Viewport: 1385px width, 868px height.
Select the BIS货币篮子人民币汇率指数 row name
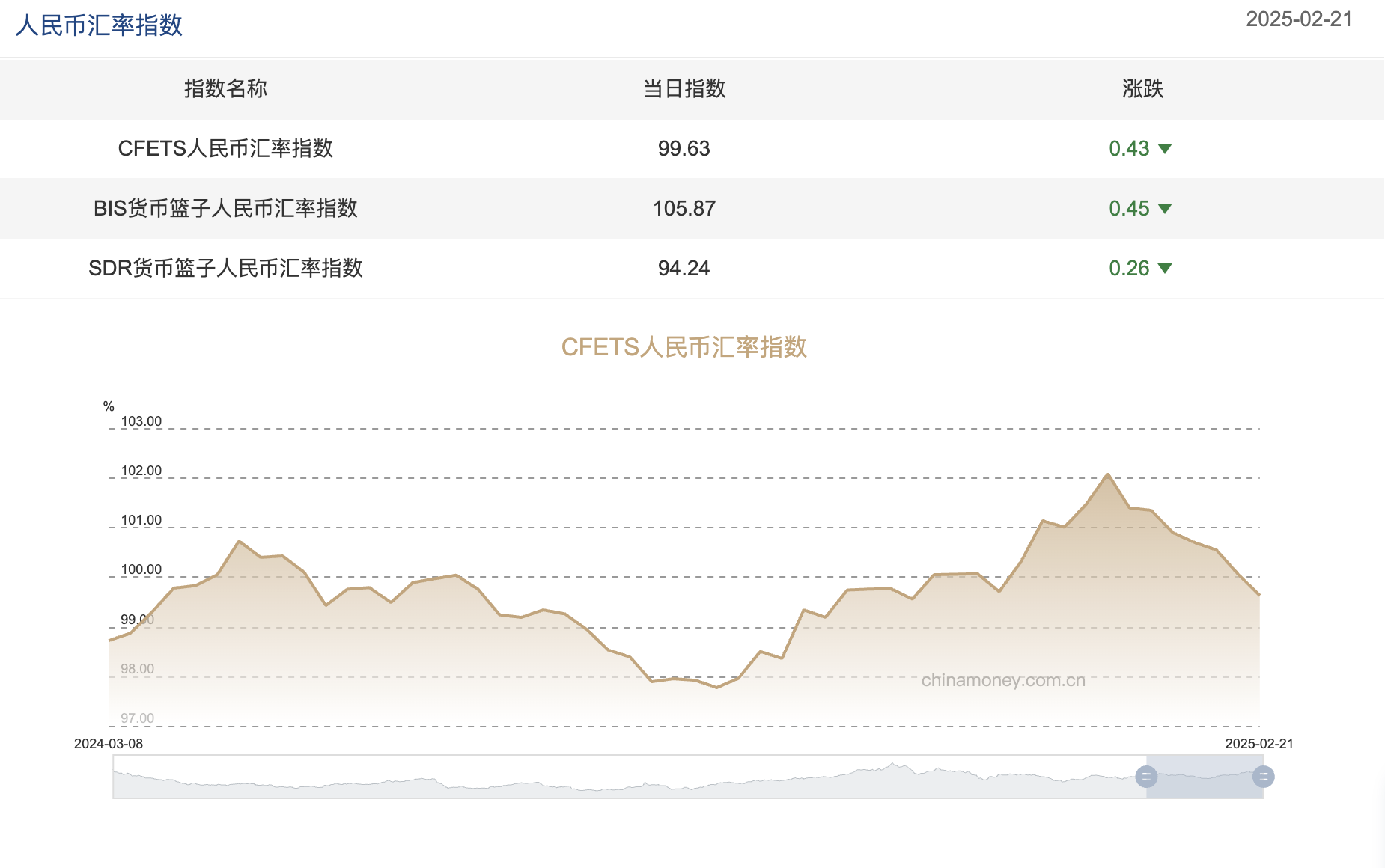225,209
